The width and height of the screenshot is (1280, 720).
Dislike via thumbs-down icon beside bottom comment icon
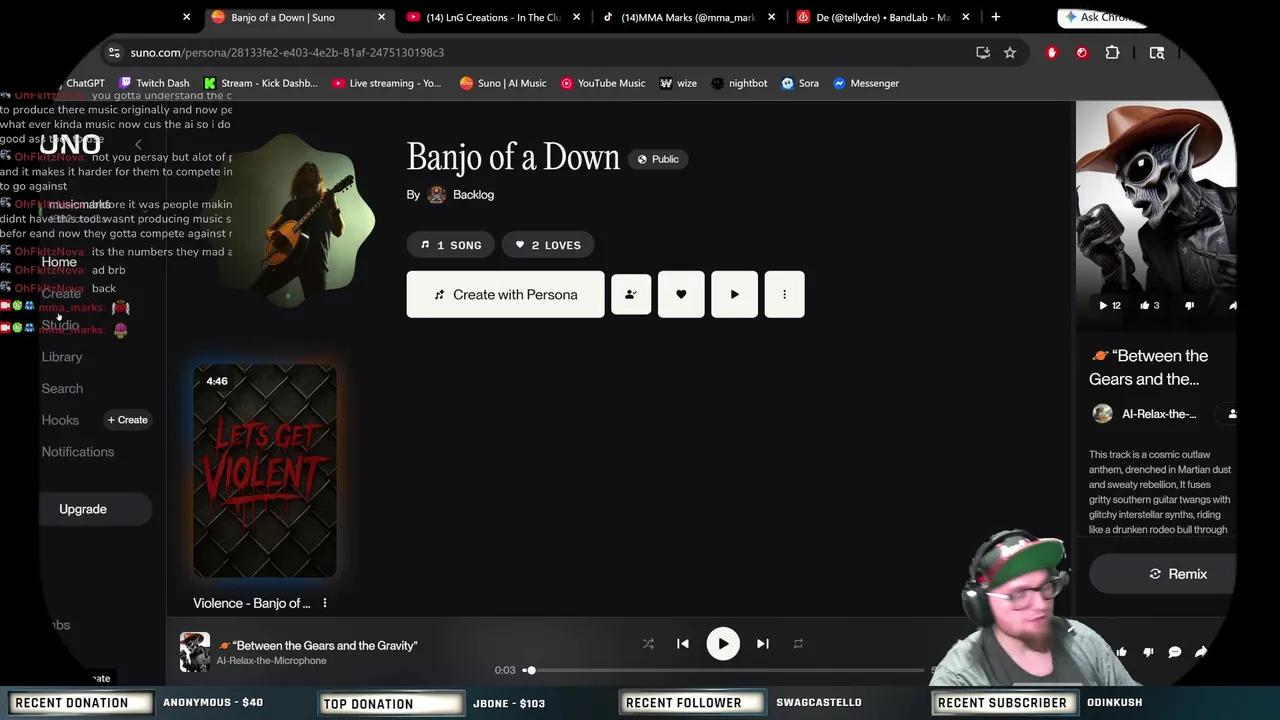(x=1148, y=652)
